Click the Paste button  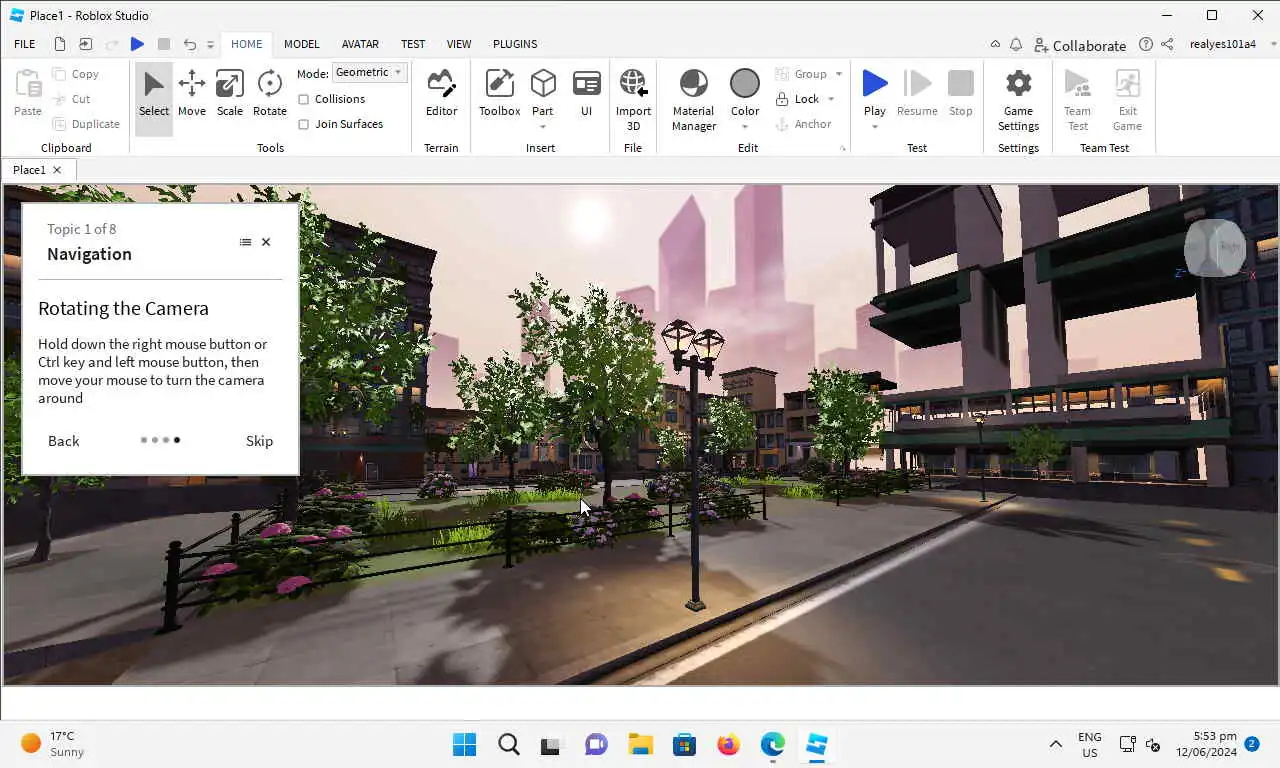point(28,95)
